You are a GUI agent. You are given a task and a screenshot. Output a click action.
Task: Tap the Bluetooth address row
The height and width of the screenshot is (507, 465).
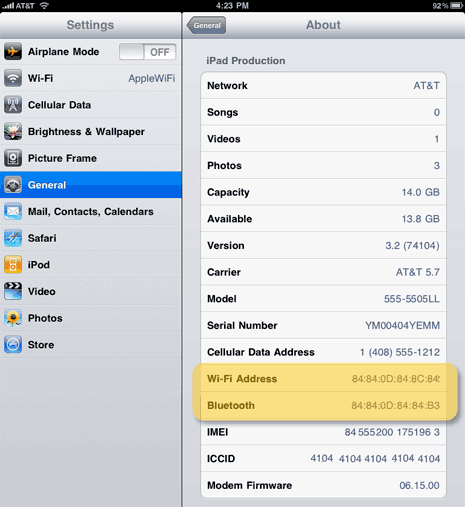coord(323,405)
